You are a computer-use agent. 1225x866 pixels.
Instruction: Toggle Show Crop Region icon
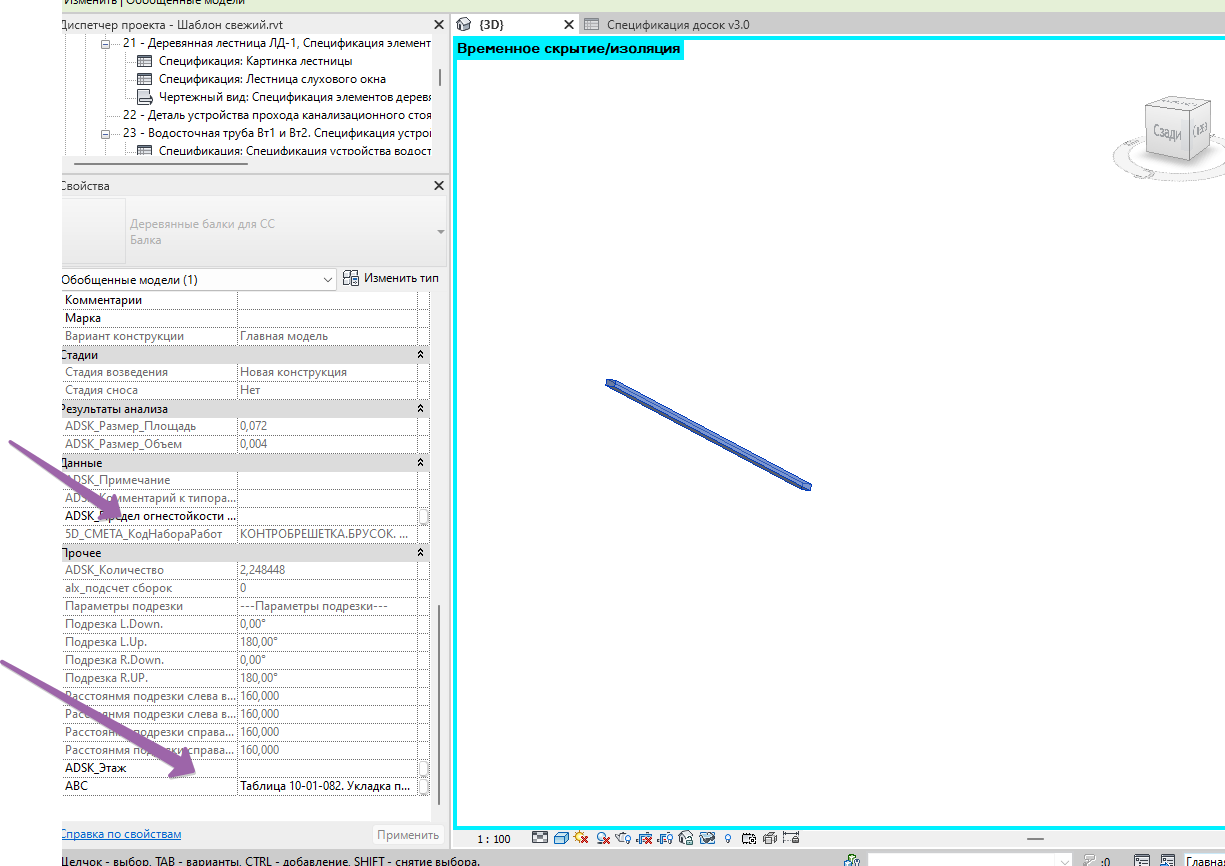click(x=666, y=838)
